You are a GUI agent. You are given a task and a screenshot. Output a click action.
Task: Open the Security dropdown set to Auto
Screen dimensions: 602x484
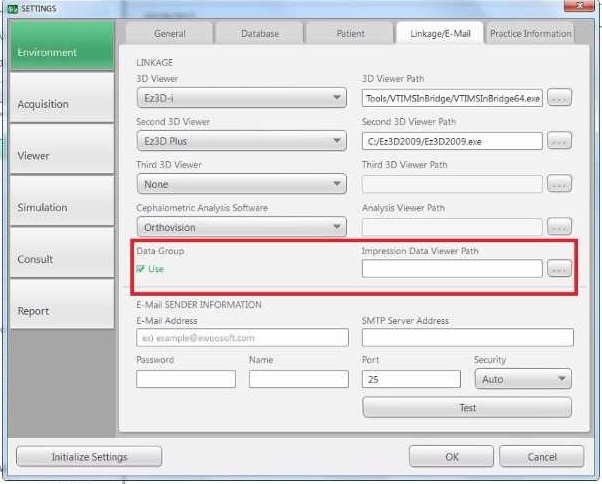[523, 379]
